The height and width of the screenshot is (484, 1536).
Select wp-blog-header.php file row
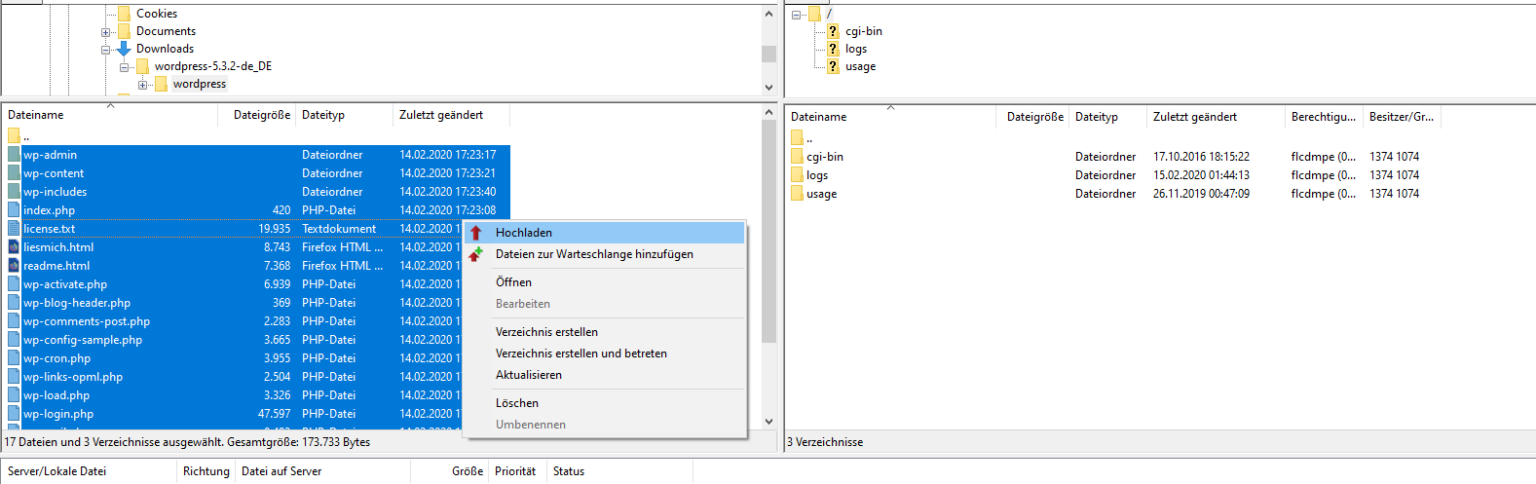coord(256,303)
